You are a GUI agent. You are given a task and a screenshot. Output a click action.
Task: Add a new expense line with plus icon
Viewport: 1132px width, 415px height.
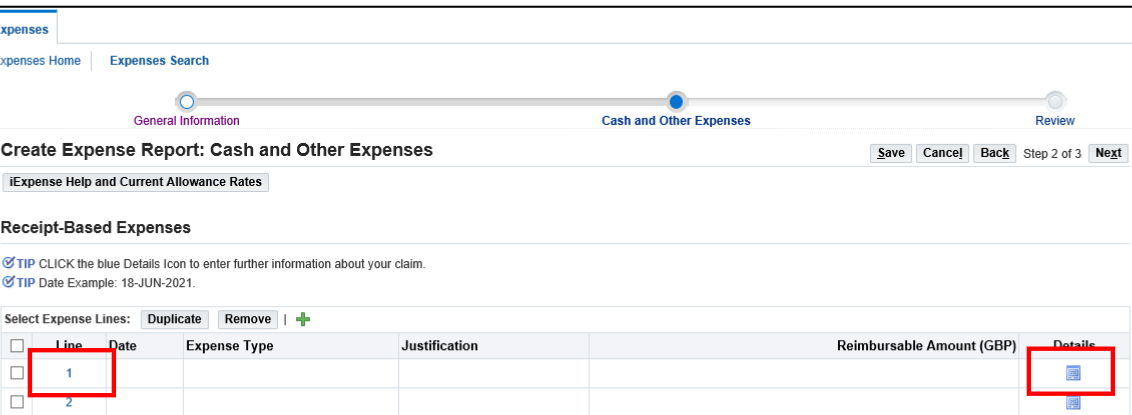(303, 319)
